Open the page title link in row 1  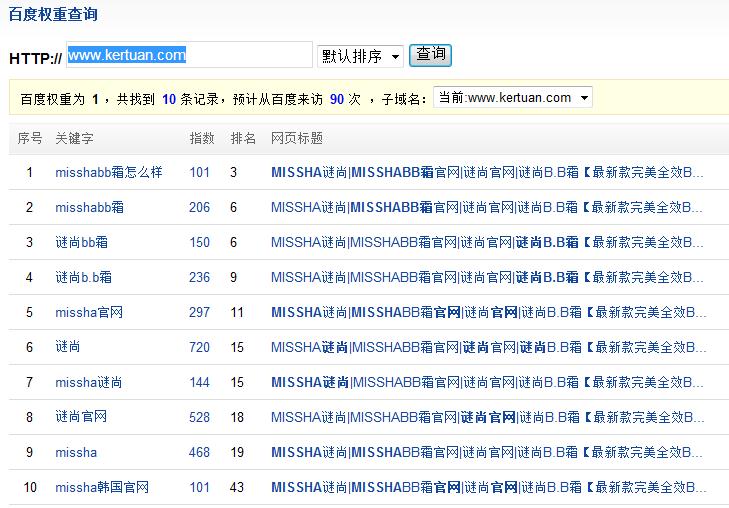click(x=487, y=172)
